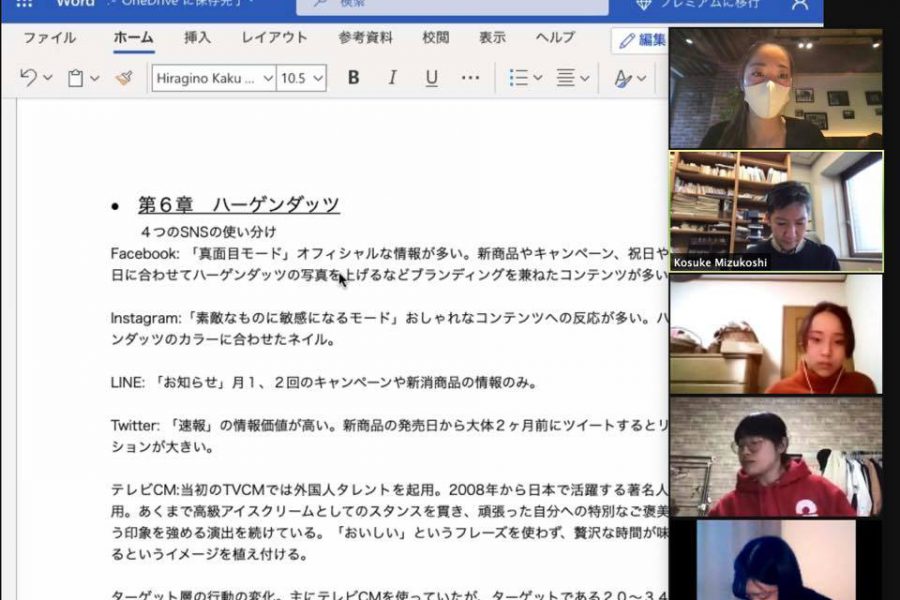
Task: Click the text るというイメージを植え付ける。
Action: 210,555
